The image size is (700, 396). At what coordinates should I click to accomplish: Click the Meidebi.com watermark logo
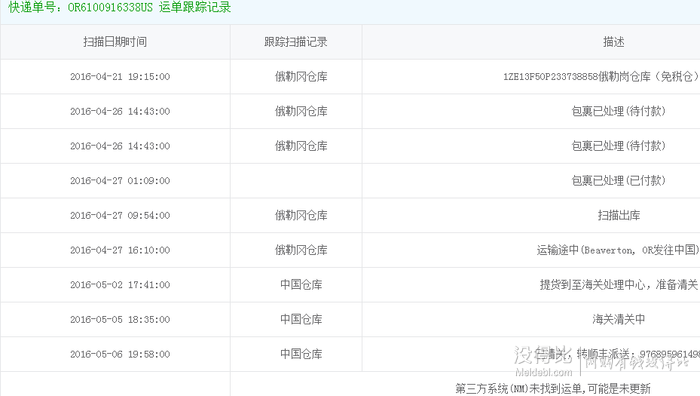(543, 362)
